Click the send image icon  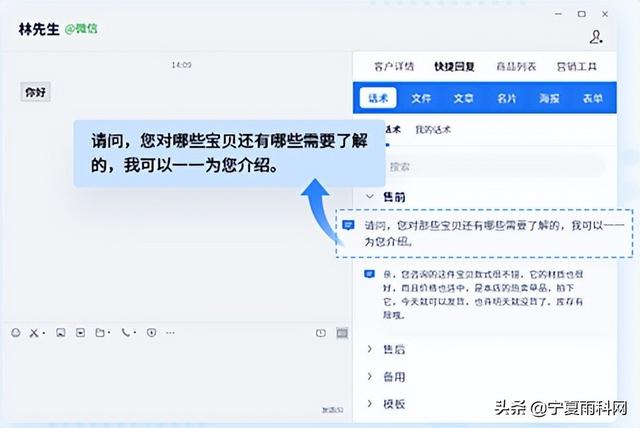60,332
